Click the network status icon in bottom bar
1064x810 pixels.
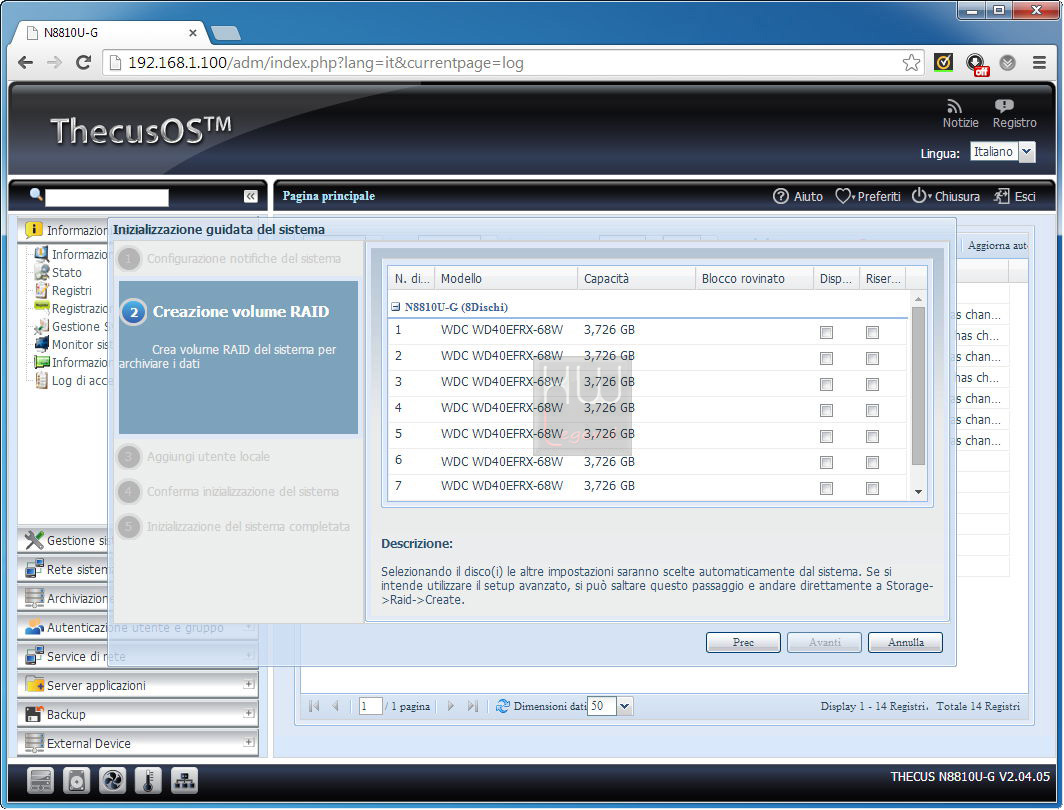tap(184, 781)
